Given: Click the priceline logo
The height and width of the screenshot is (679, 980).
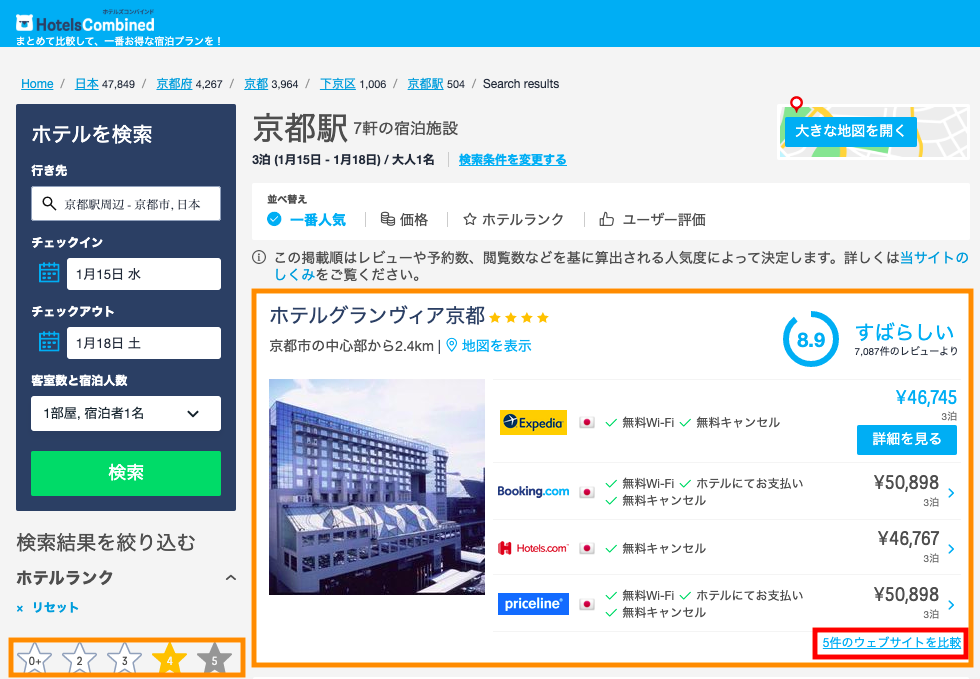Looking at the screenshot, I should pos(533,604).
